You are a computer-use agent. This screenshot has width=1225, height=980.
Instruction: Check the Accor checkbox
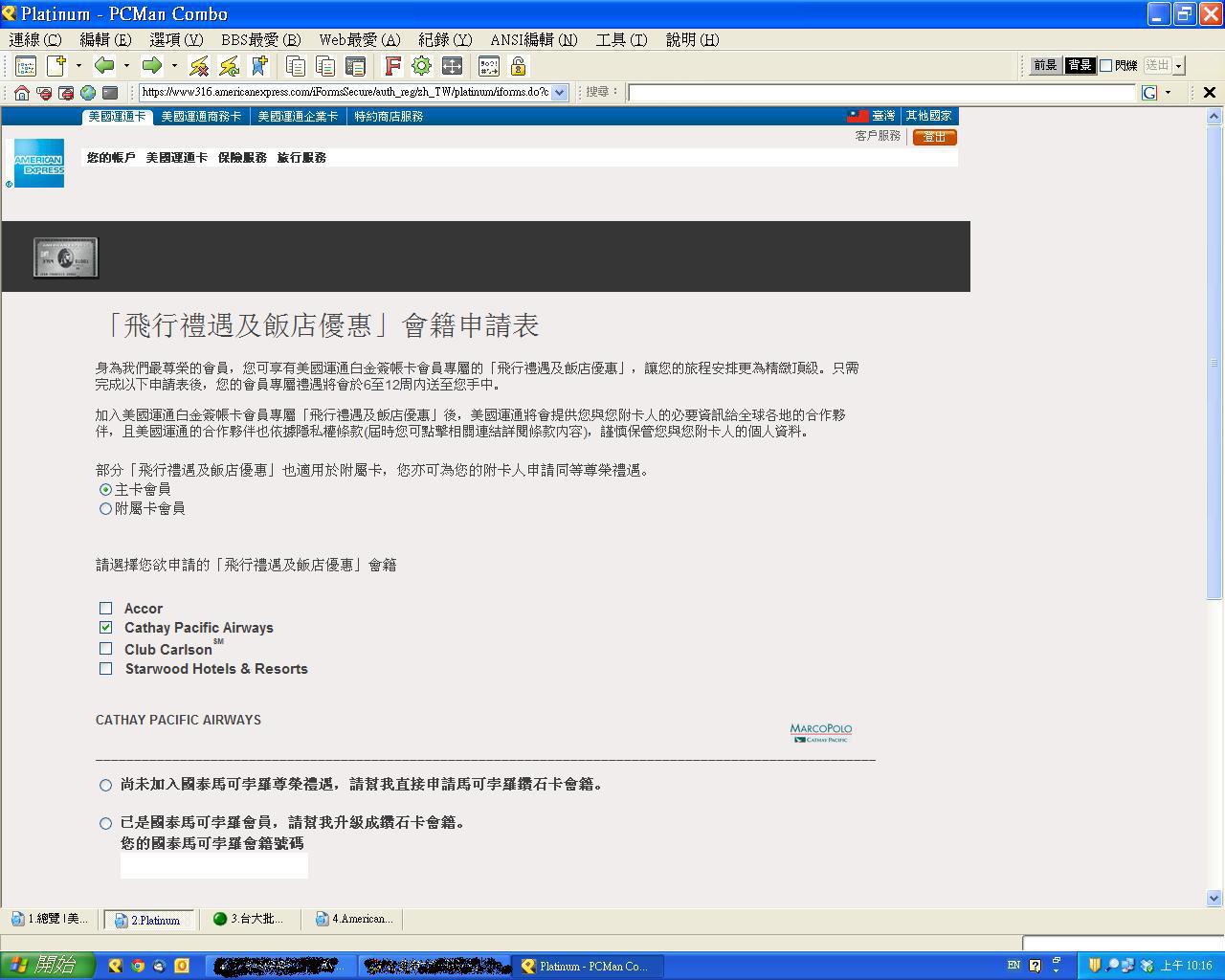(x=105, y=608)
